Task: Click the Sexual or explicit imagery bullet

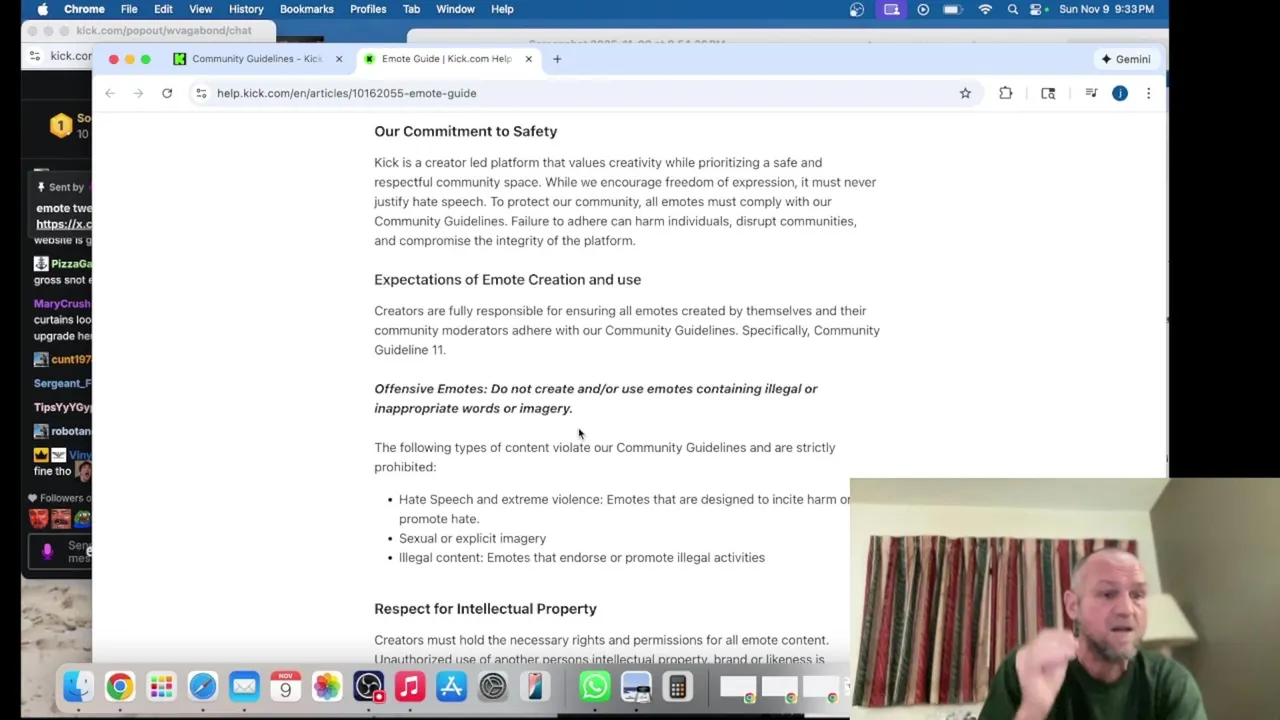Action: pyautogui.click(x=472, y=538)
